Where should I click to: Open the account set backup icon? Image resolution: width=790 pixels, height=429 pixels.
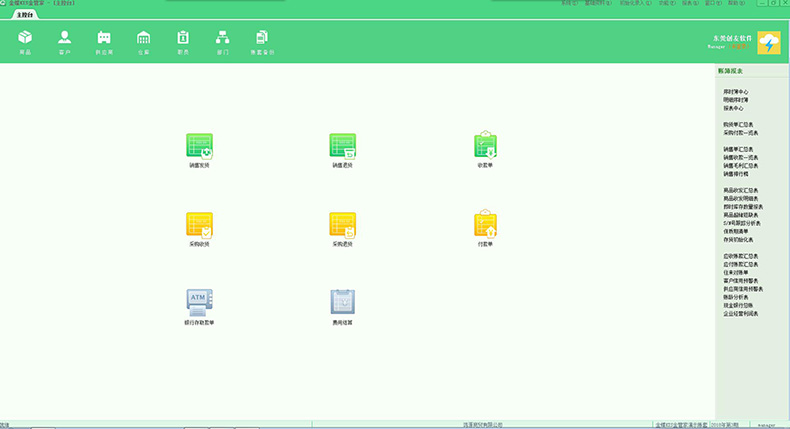(x=262, y=38)
